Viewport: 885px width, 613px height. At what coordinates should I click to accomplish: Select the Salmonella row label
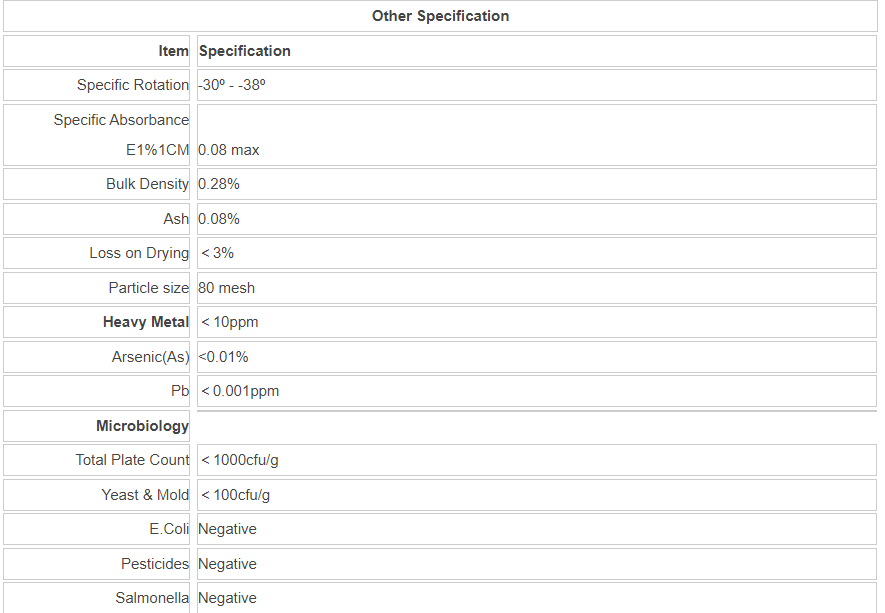[152, 598]
